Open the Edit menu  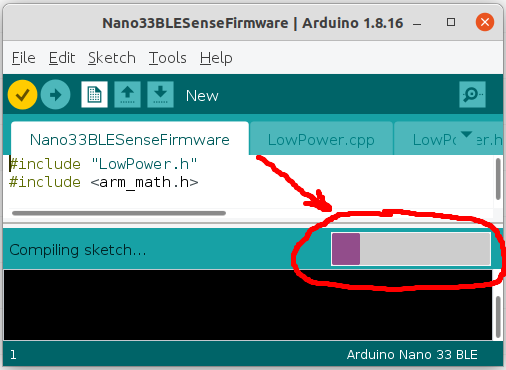click(62, 58)
